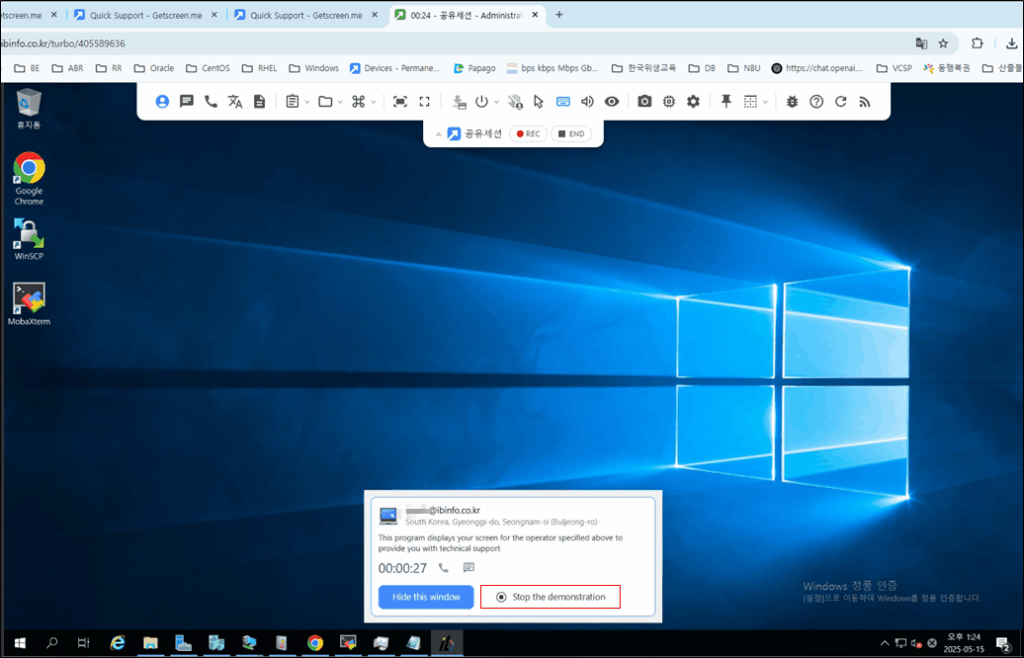Show hidden tray icons chevron
This screenshot has height=658, width=1024.
click(x=884, y=643)
